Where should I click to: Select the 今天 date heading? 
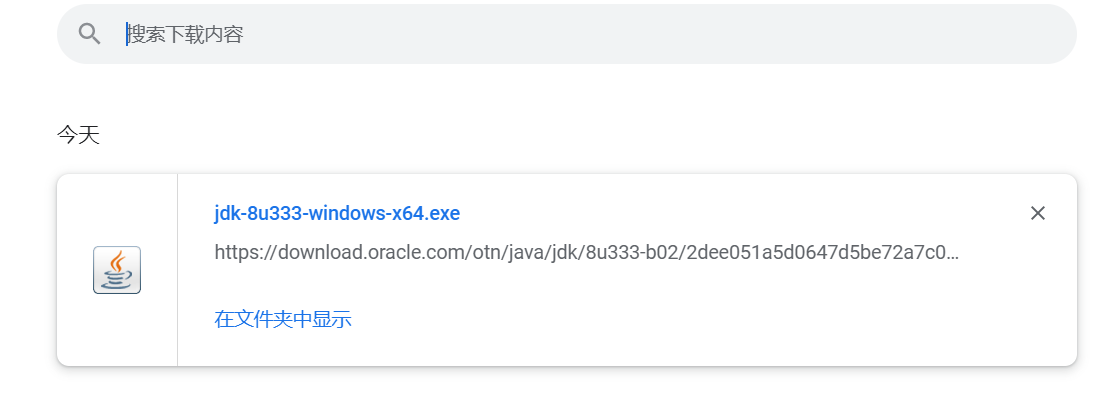coord(78,135)
